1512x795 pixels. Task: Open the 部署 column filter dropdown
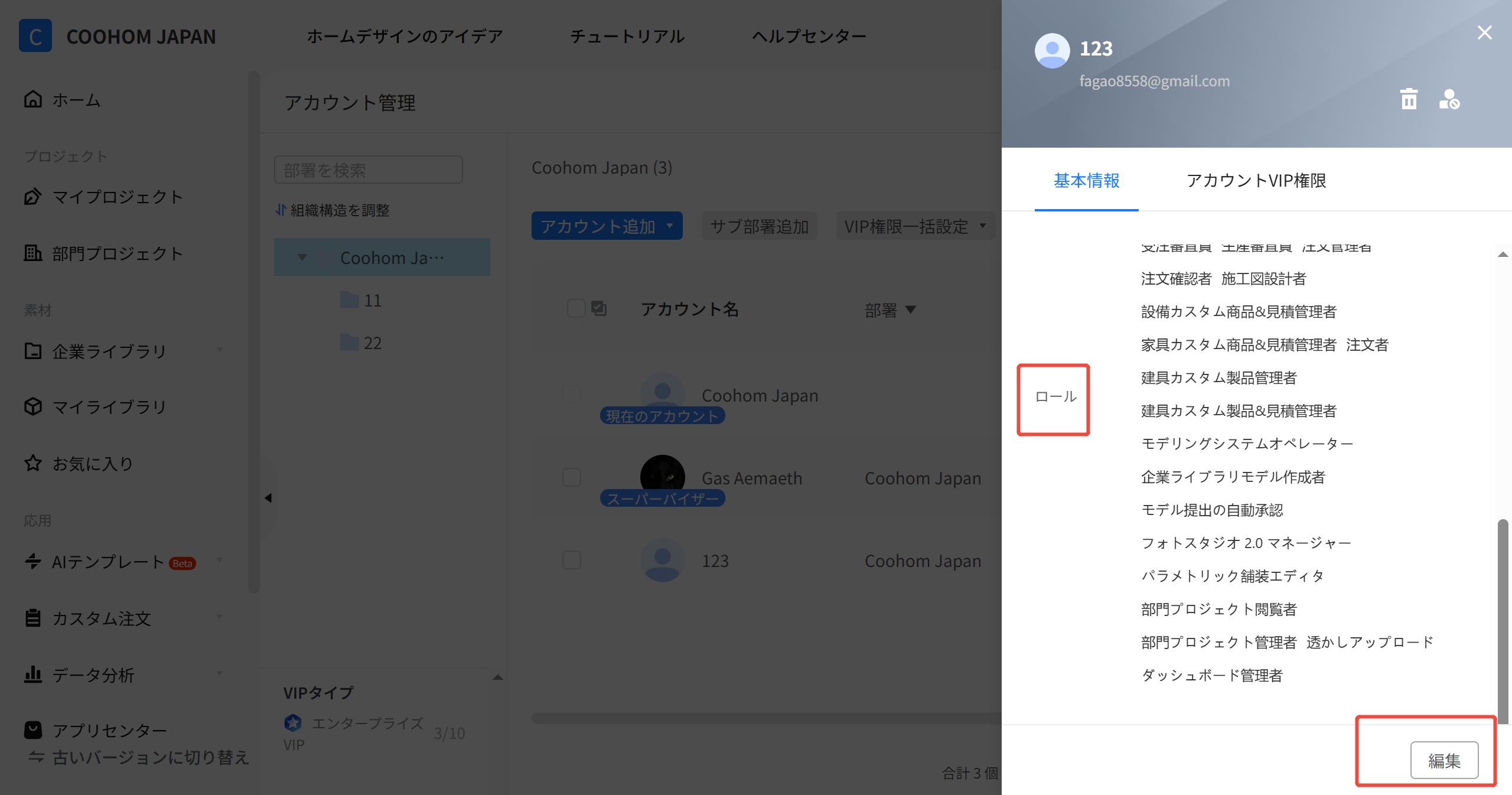tap(911, 309)
